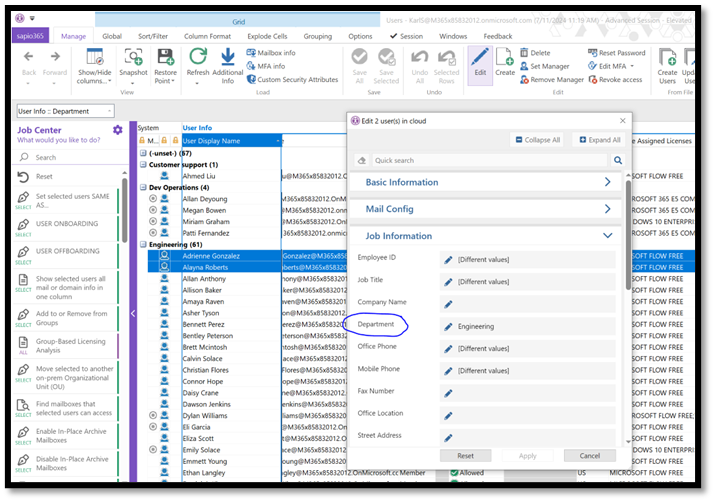
Task: Collapse the Dev Operations group
Action: point(143,187)
